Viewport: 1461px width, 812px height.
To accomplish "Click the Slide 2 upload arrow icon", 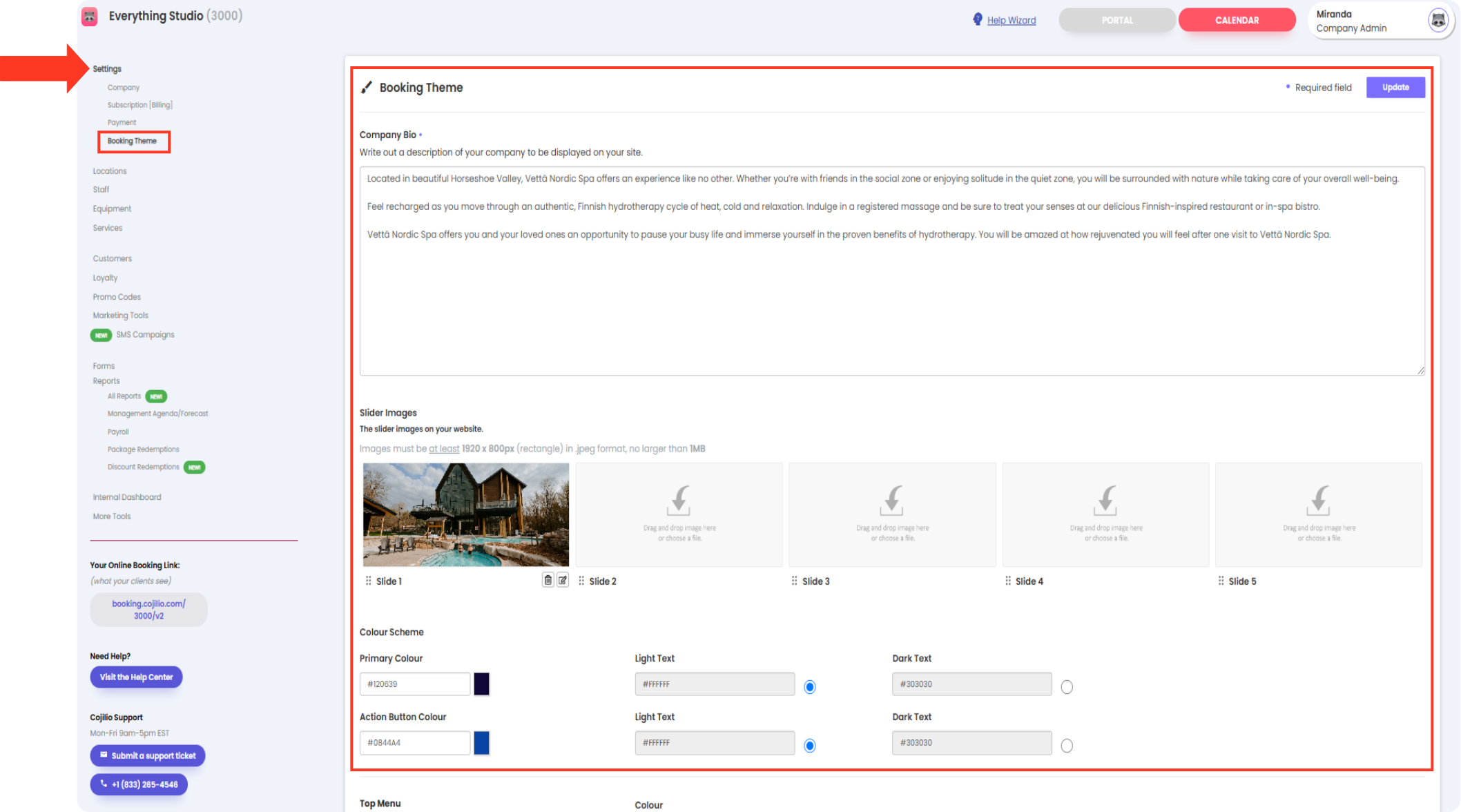I will point(679,501).
